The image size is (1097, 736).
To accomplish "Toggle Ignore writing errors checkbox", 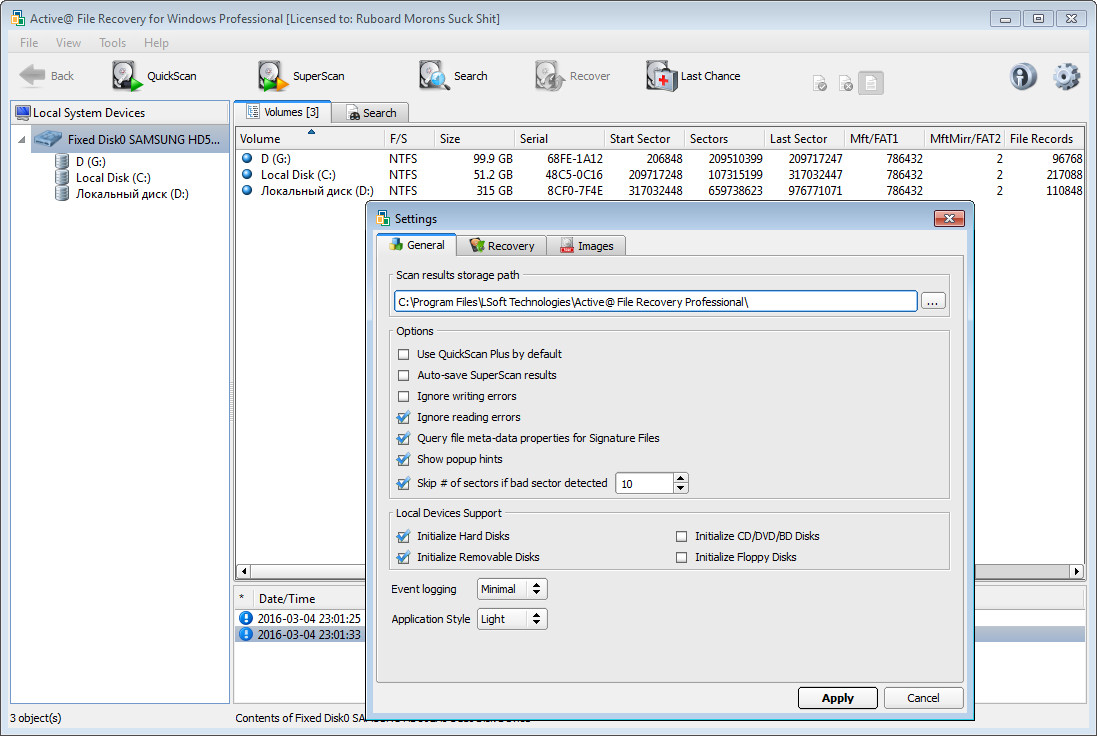I will (403, 396).
